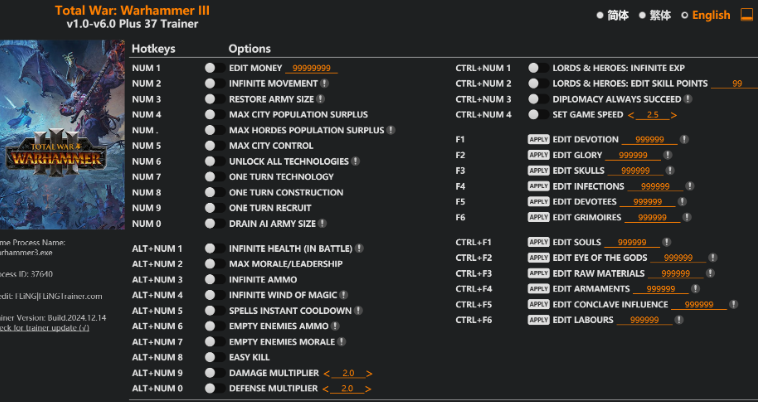The width and height of the screenshot is (758, 402).
Task: Toggle Lords & Heroes: Infinite EXP
Action: pyautogui.click(x=538, y=68)
